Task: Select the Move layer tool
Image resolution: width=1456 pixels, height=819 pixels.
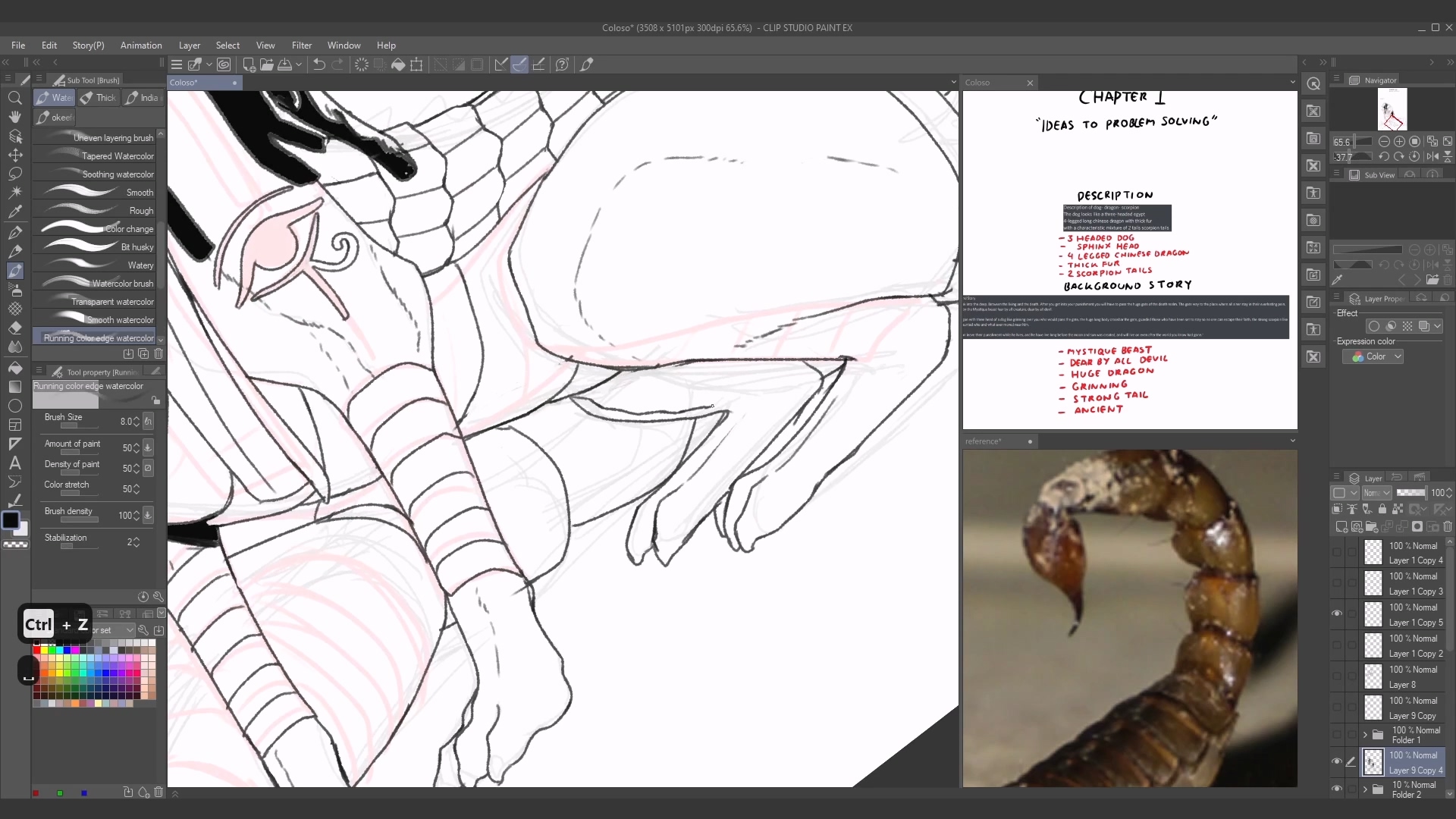Action: click(x=14, y=155)
